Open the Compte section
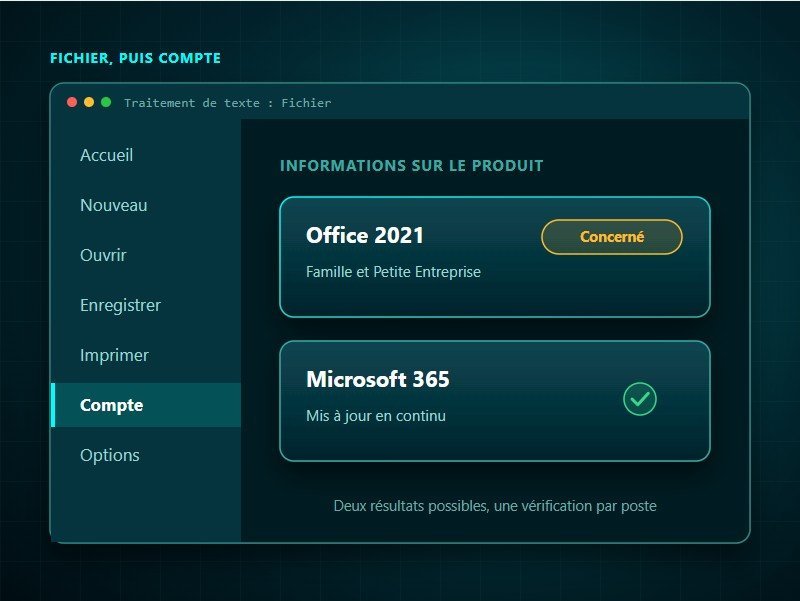This screenshot has height=601, width=800. pos(146,405)
